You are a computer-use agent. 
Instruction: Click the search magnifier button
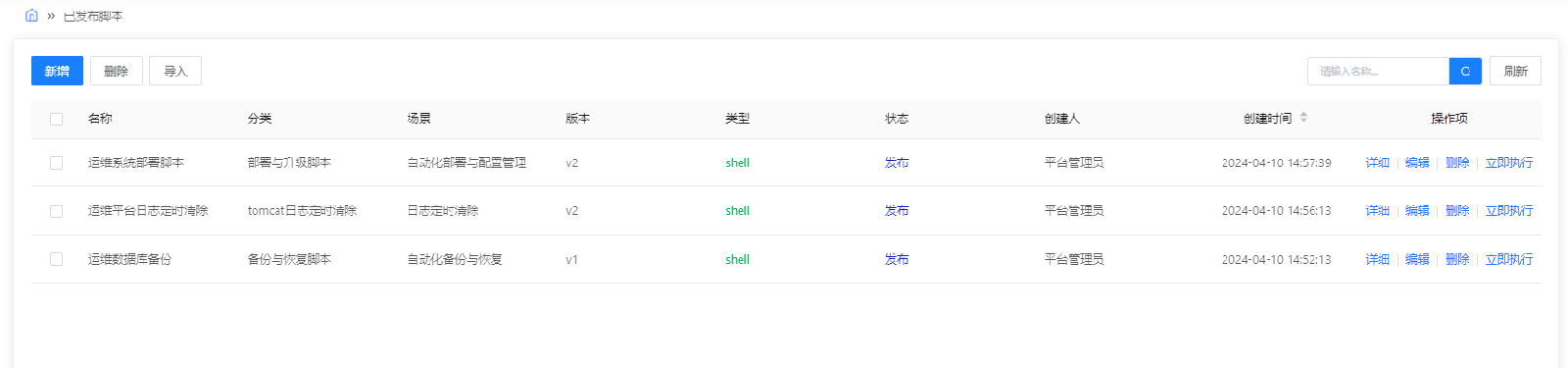click(x=1465, y=71)
